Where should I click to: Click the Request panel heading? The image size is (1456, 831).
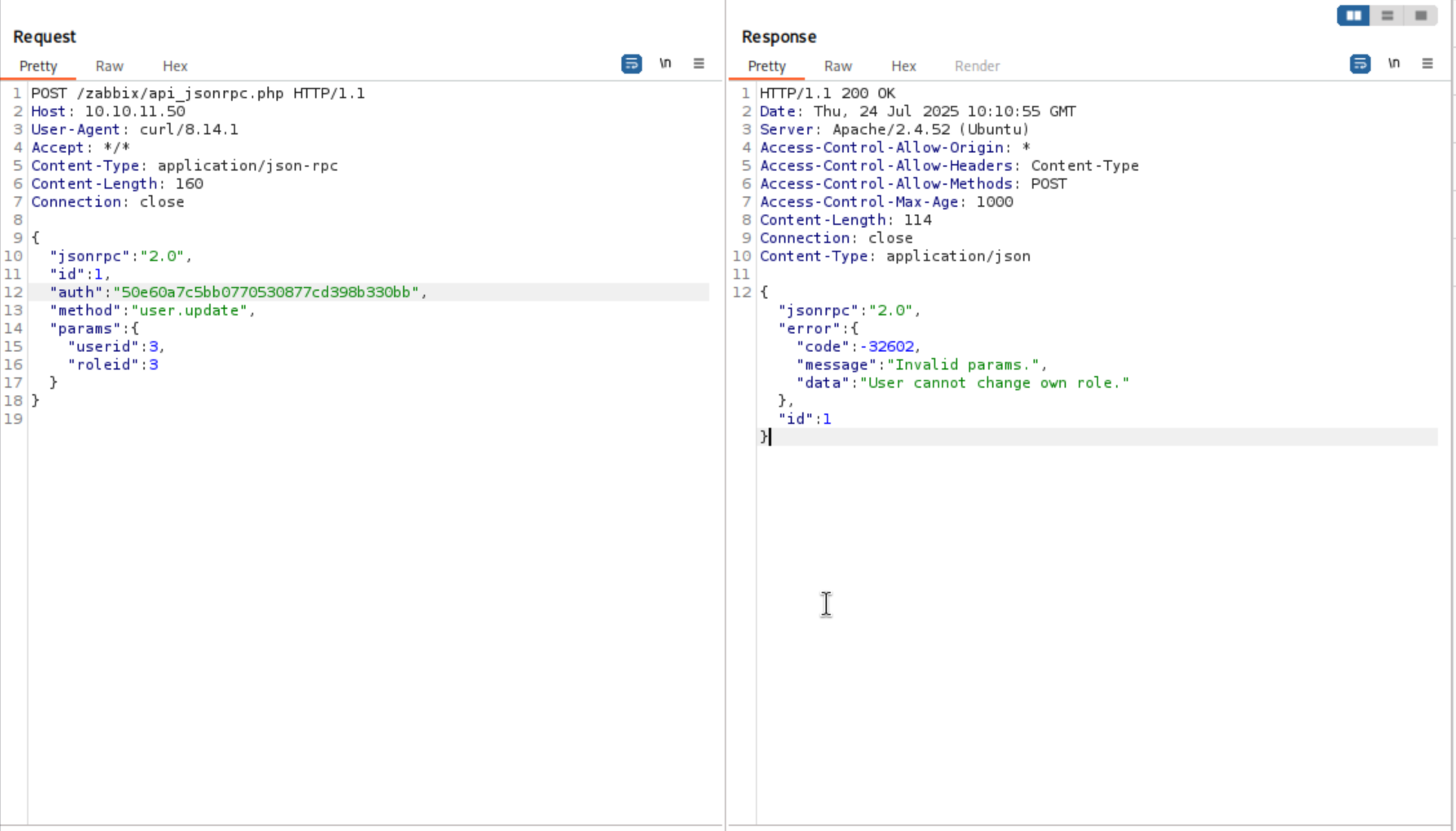45,37
